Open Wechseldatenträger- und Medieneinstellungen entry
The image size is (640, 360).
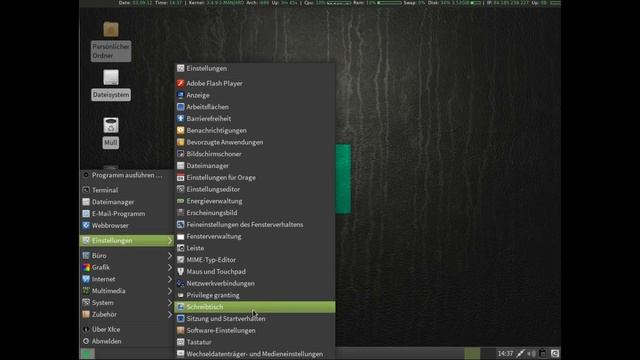click(x=255, y=354)
